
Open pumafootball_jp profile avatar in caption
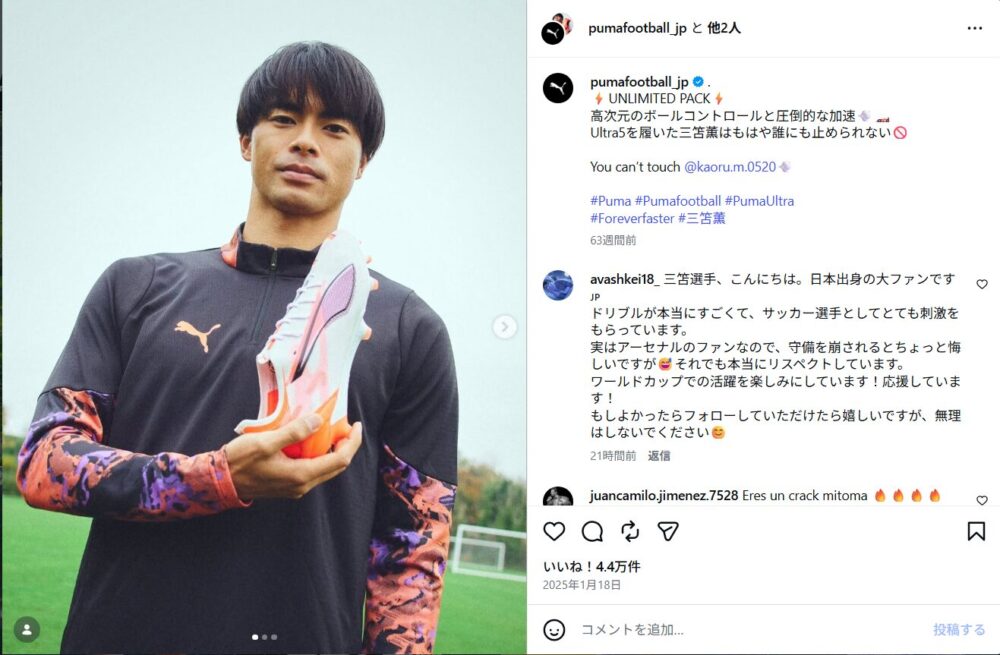coord(557,87)
